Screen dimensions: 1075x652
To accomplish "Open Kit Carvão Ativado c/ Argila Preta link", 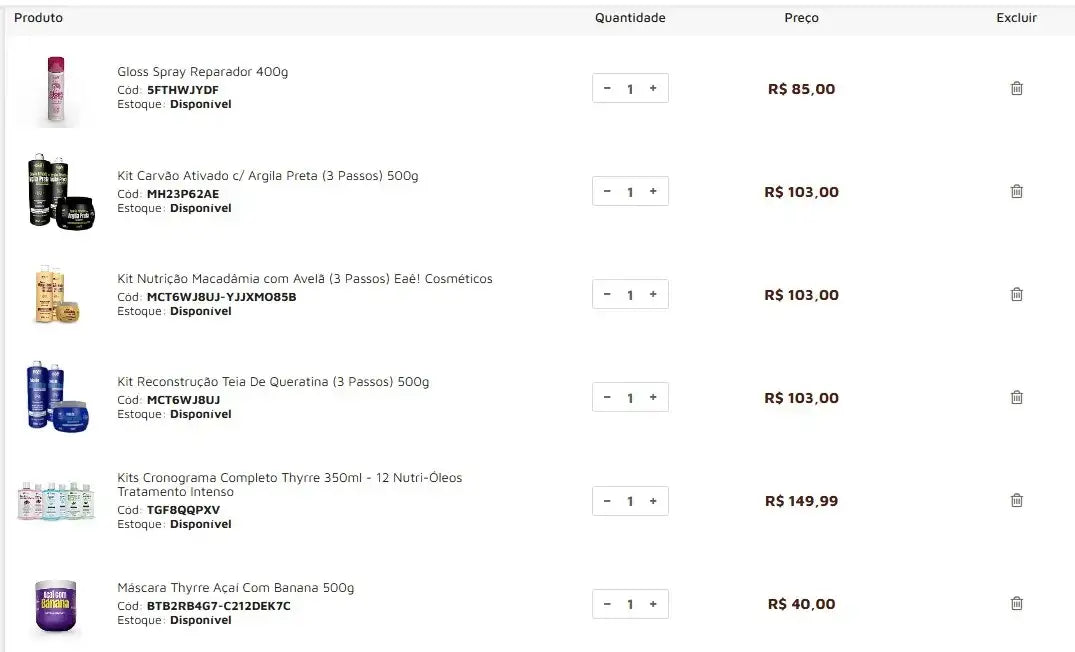I will point(267,176).
